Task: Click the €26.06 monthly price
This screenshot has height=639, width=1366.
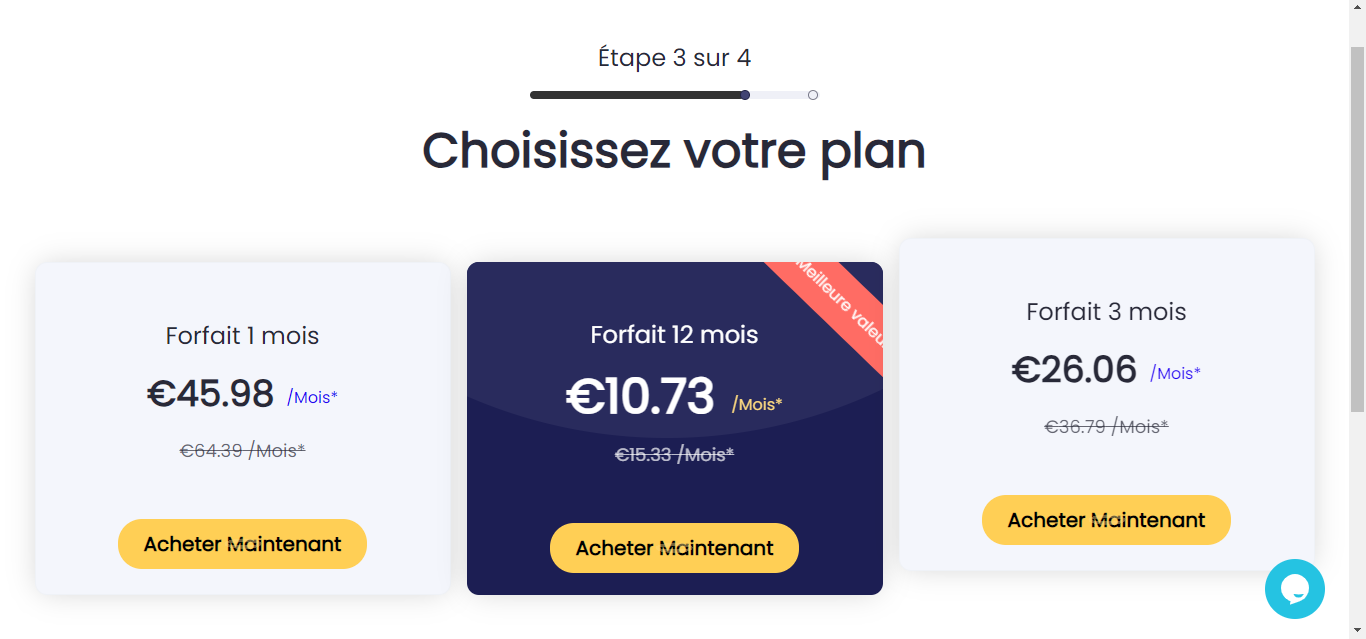Action: coord(1074,370)
